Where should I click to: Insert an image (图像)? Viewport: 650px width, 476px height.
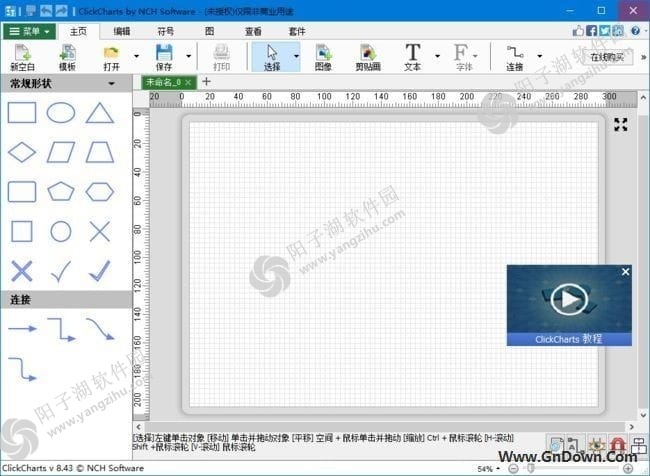(x=323, y=57)
